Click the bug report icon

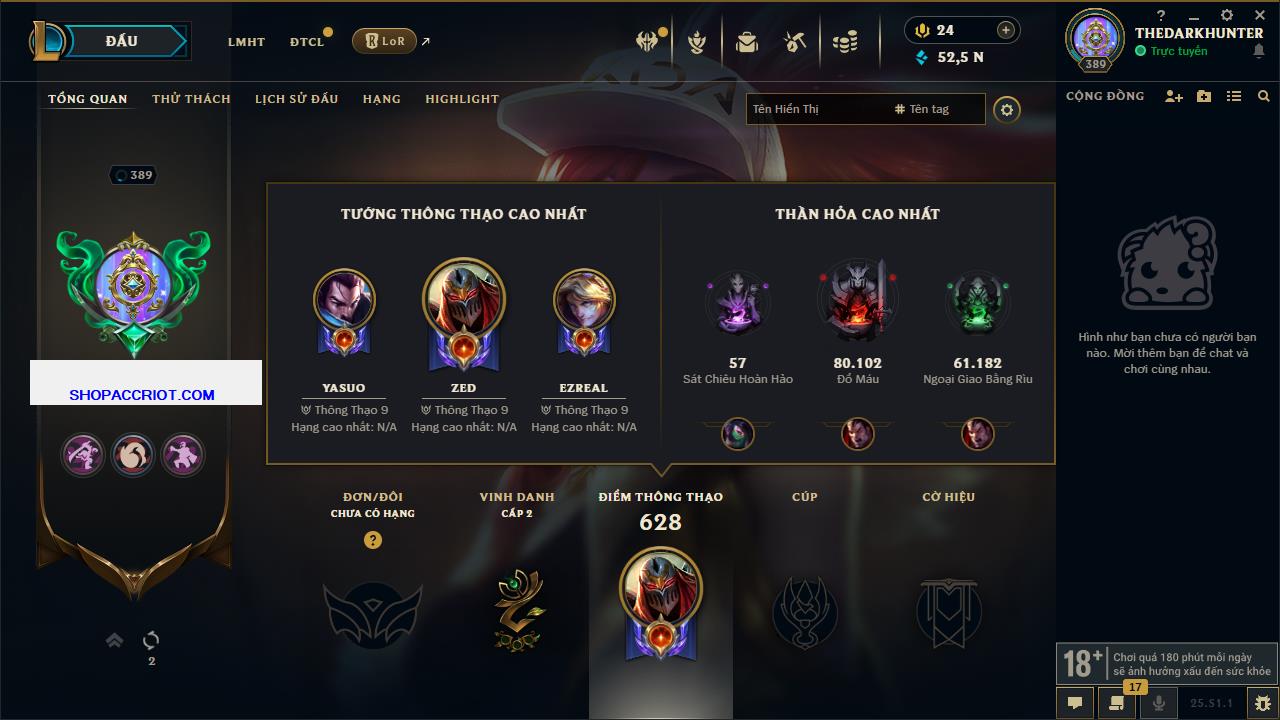click(1262, 703)
